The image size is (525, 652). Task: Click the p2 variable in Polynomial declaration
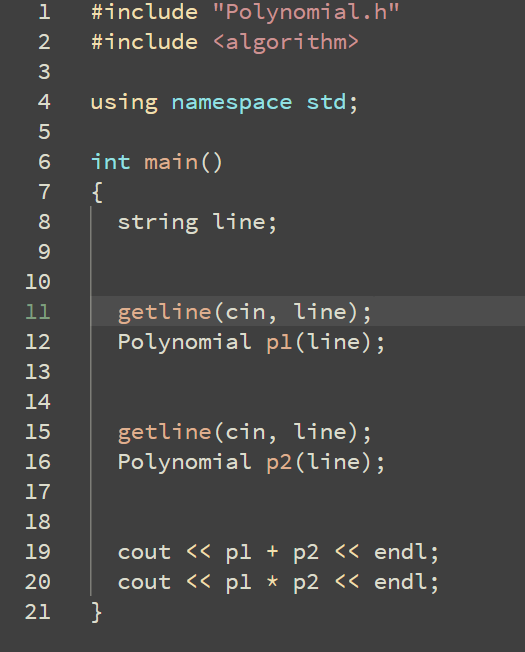point(279,463)
